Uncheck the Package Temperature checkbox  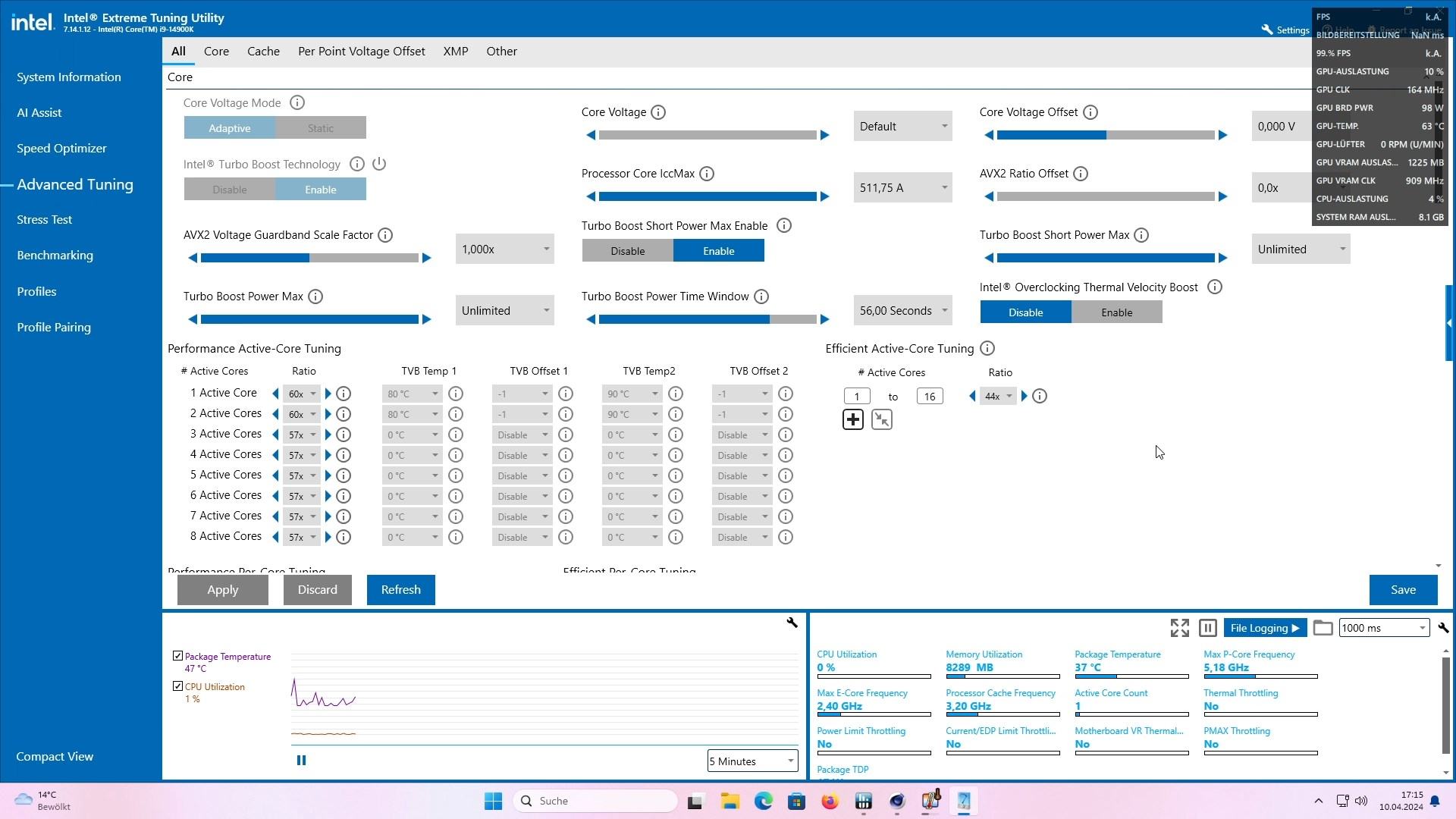pyautogui.click(x=178, y=656)
